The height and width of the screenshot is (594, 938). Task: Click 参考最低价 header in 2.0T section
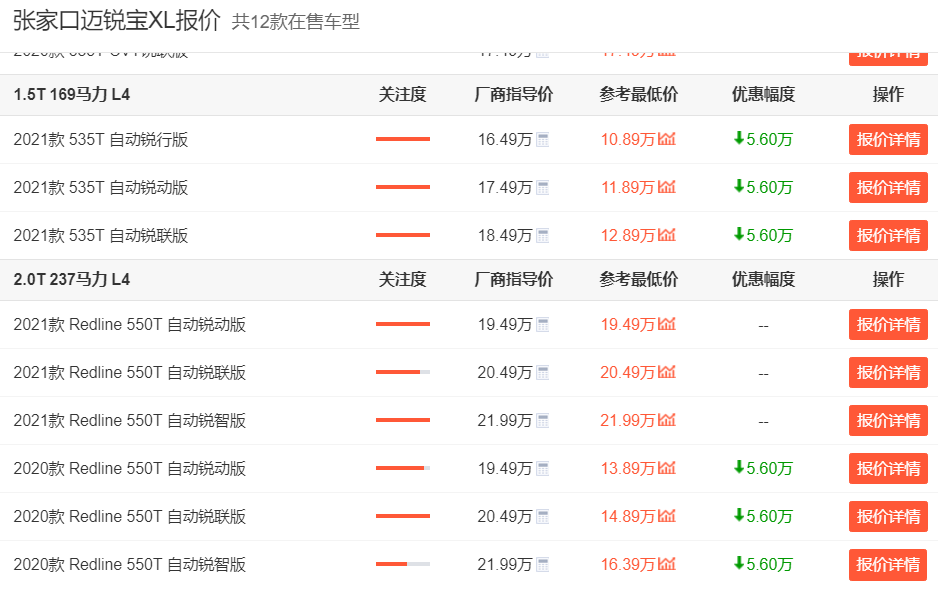pos(639,279)
